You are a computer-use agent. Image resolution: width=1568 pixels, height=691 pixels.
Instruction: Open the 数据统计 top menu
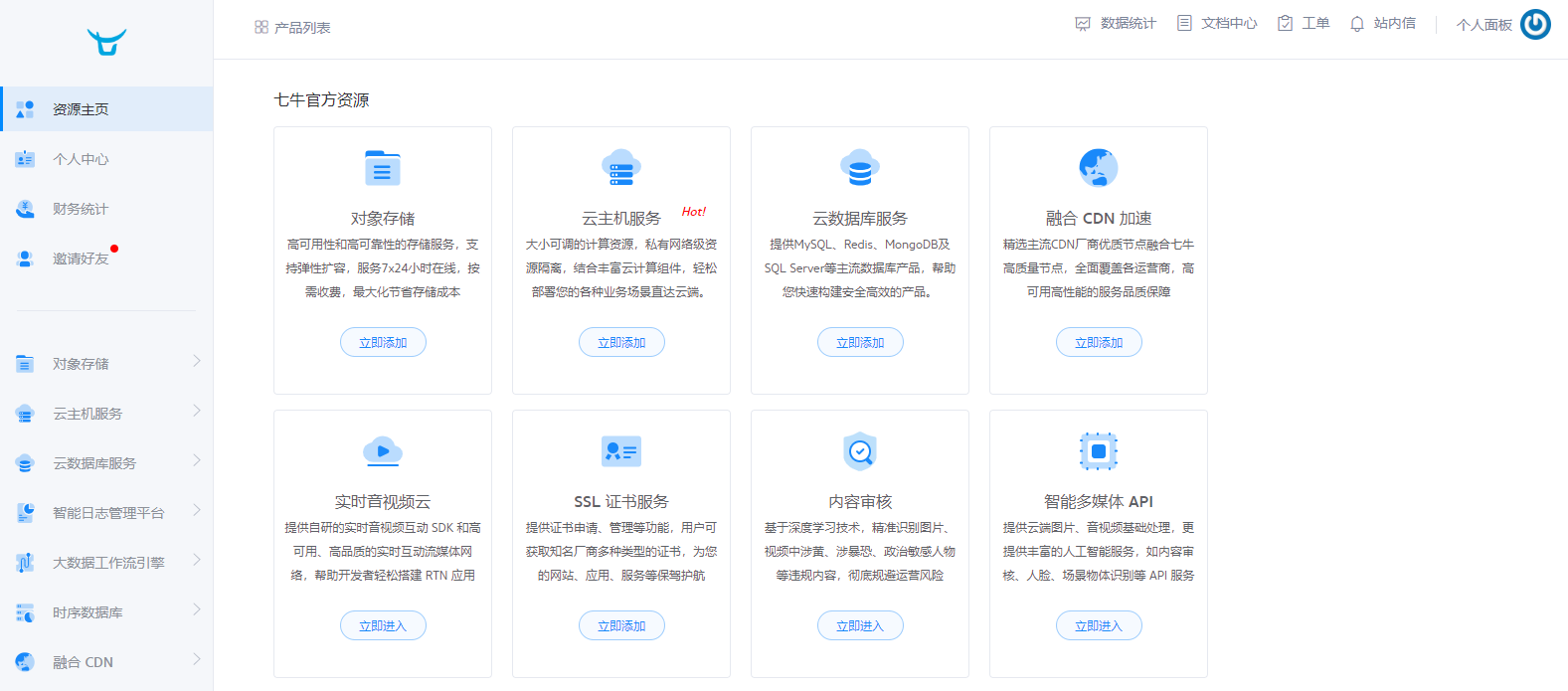coord(1116,24)
